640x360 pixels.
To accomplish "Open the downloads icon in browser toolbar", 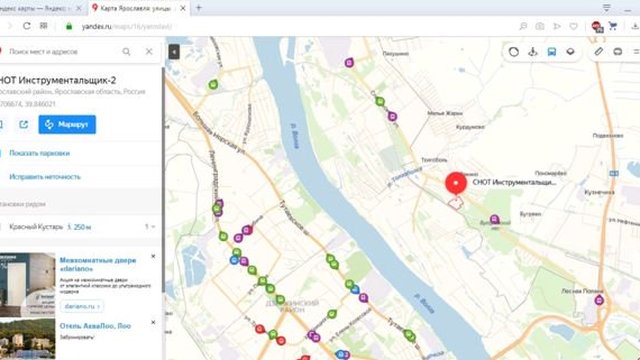I will [x=635, y=26].
